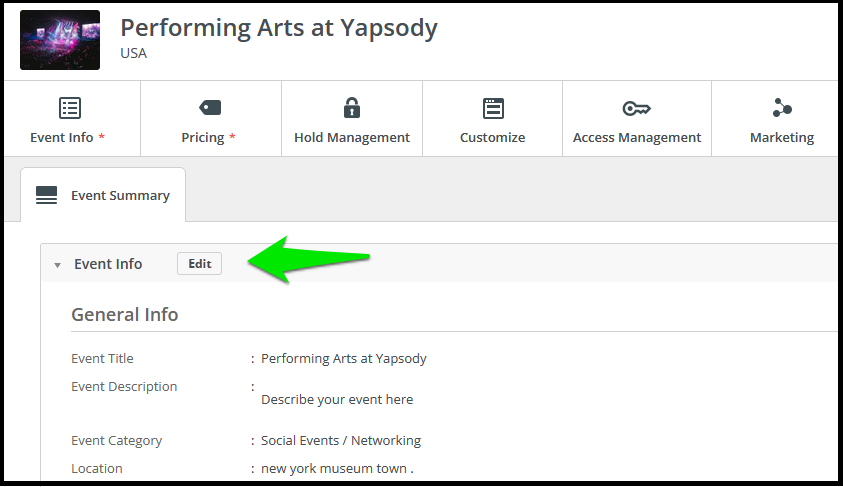
Task: Click the Event Info list icon
Action: pos(70,108)
